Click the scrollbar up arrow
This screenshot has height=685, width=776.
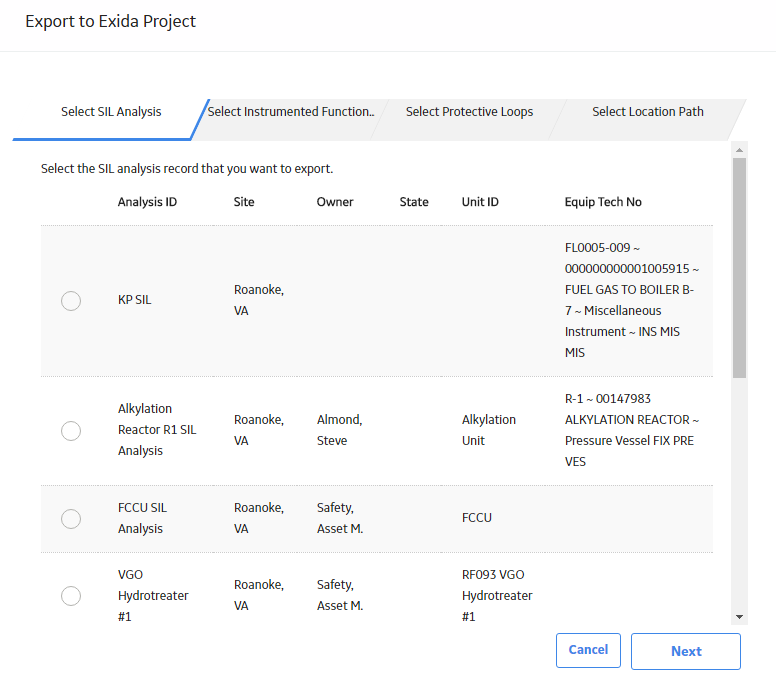739,150
